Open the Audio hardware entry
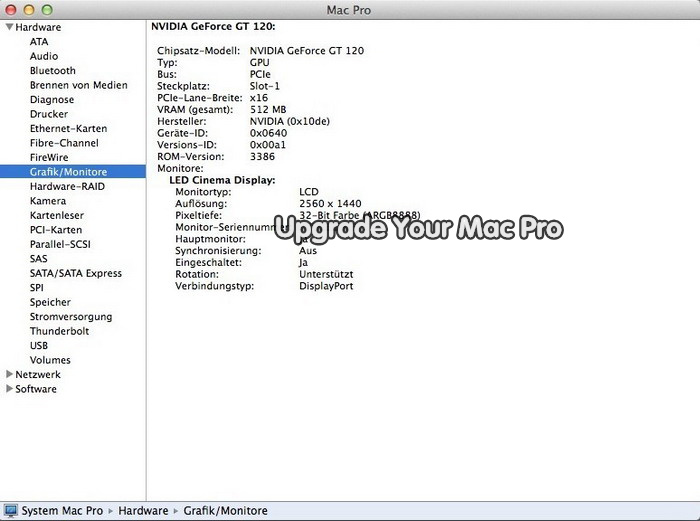The width and height of the screenshot is (700, 521). tap(43, 56)
